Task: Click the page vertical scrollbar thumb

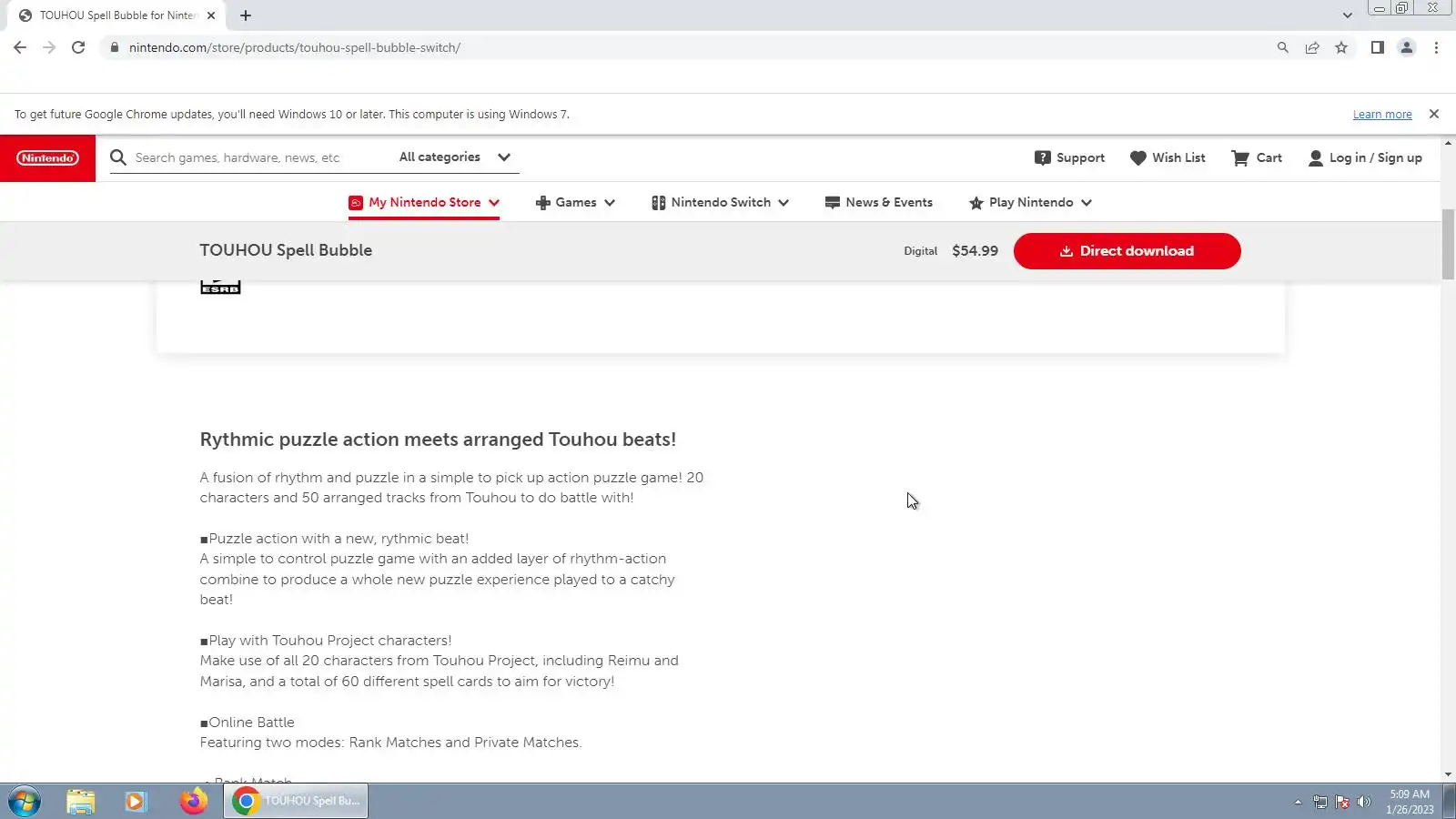Action: tap(1448, 245)
